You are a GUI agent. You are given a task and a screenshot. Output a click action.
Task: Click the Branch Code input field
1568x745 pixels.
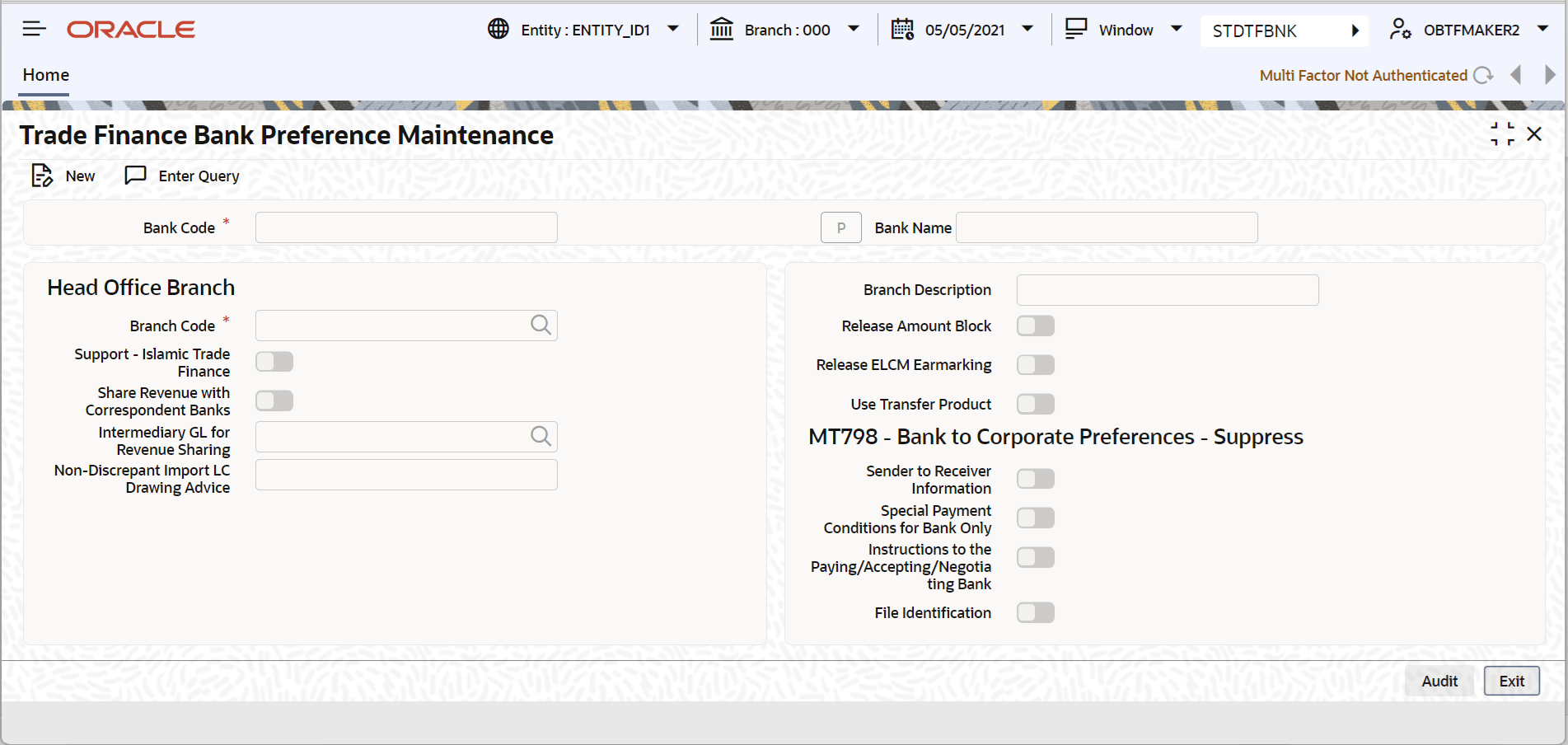(406, 326)
